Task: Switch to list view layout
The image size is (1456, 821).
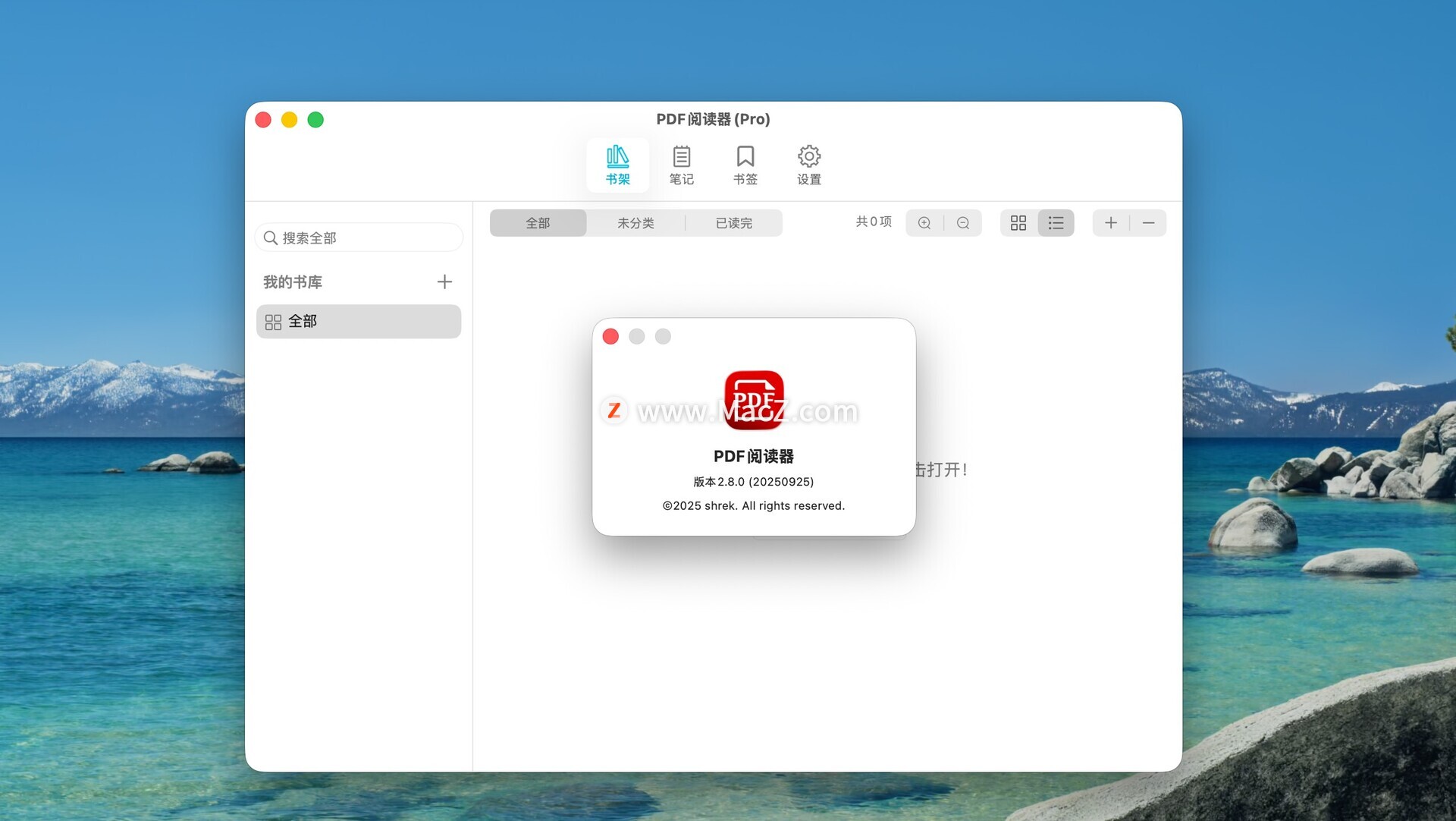Action: tap(1056, 223)
